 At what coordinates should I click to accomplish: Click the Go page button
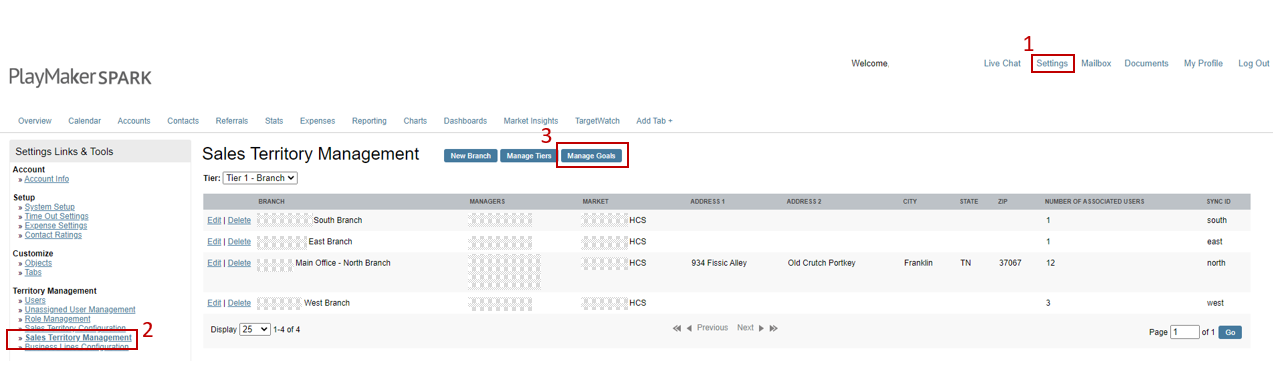(x=1230, y=332)
